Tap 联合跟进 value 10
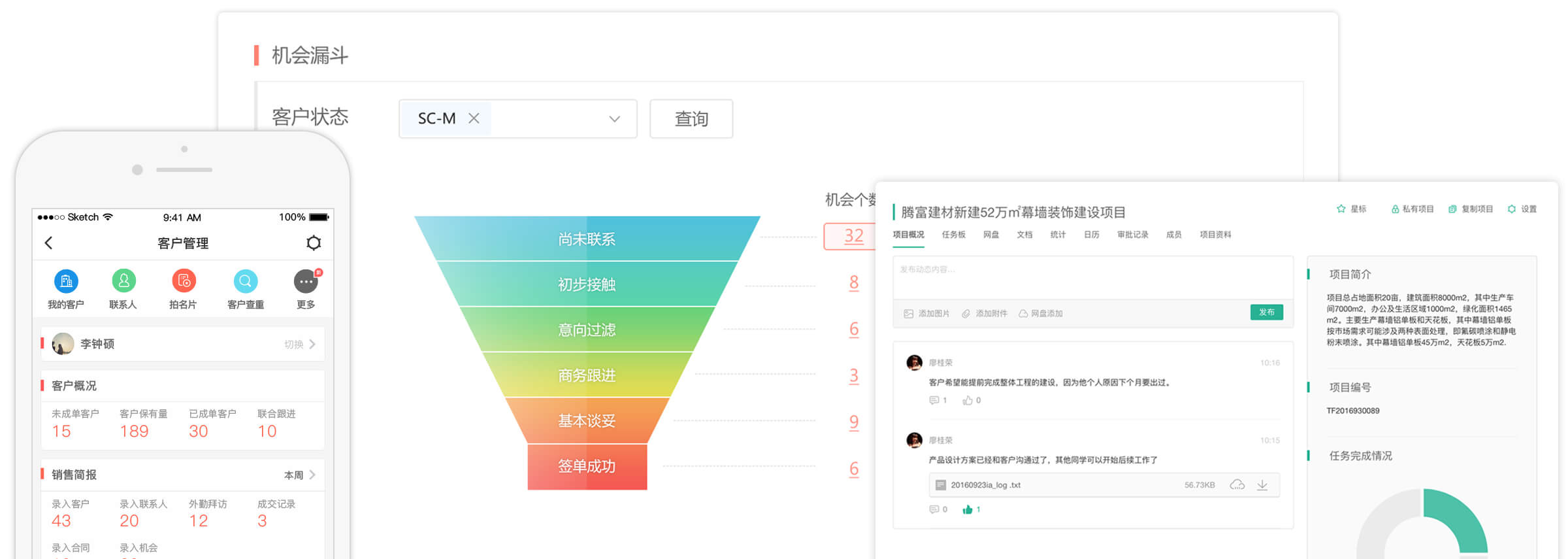 [267, 432]
